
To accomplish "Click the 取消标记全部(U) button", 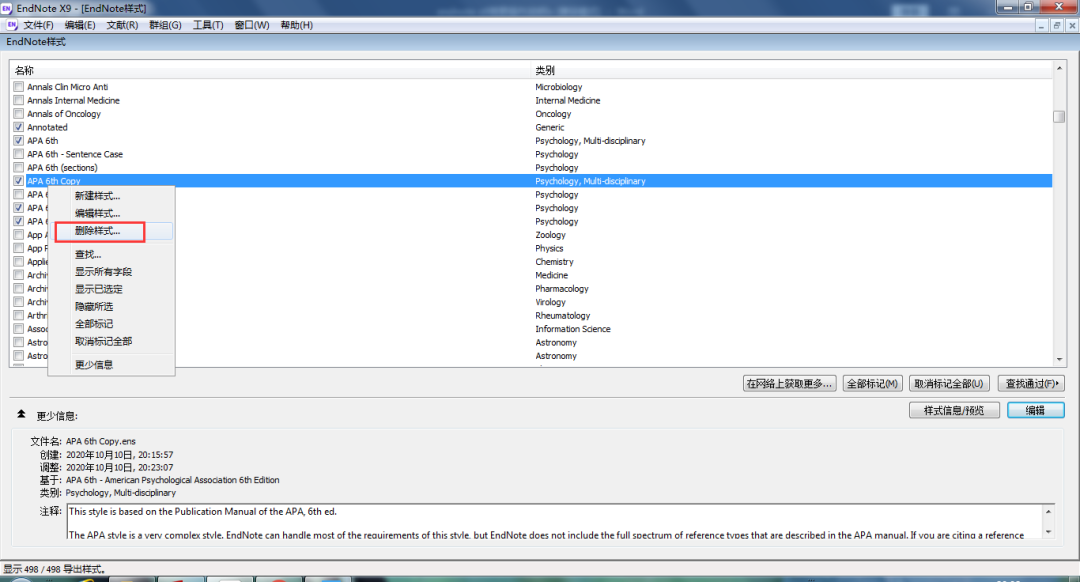I will point(949,384).
